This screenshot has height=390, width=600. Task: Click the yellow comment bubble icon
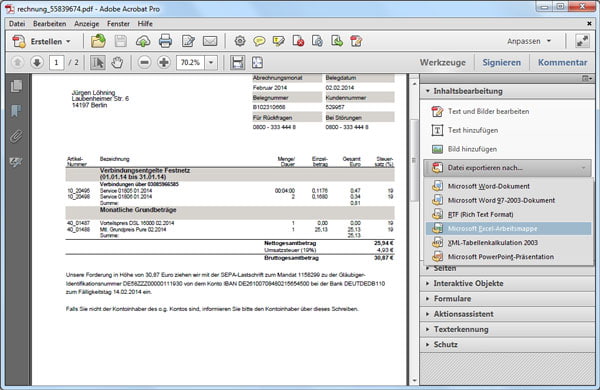pos(259,41)
